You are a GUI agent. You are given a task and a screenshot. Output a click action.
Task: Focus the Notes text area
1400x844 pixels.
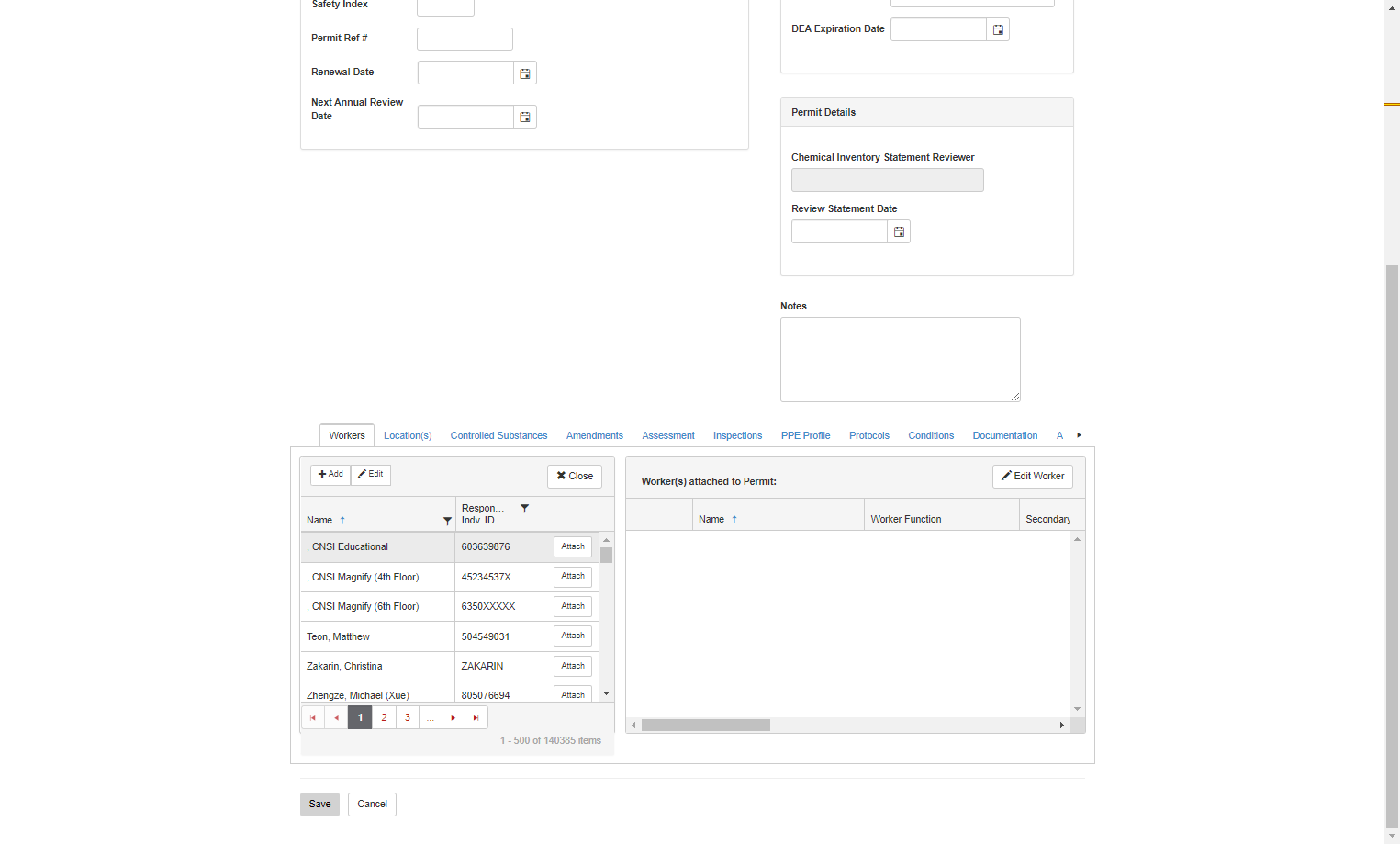(x=901, y=360)
